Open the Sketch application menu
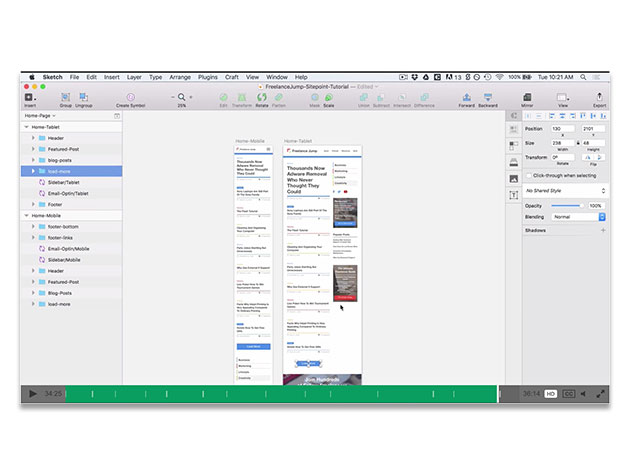Screen dimensions: 630x473 click(x=53, y=77)
